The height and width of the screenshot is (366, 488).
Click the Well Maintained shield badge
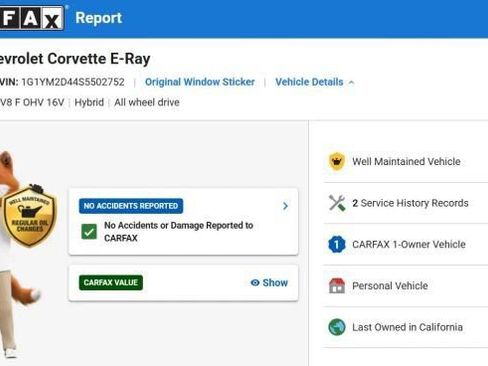pos(30,216)
